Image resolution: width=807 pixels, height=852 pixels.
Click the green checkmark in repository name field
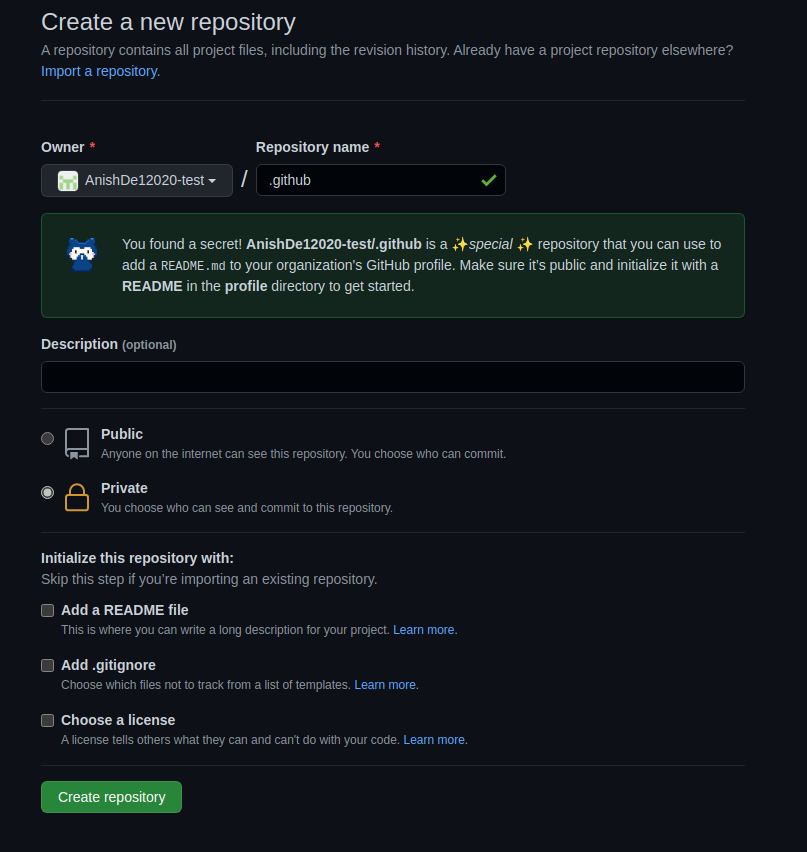[x=489, y=180]
